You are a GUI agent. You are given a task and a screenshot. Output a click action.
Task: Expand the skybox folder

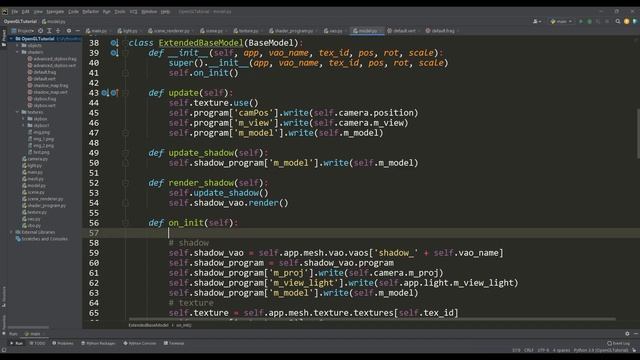24,119
